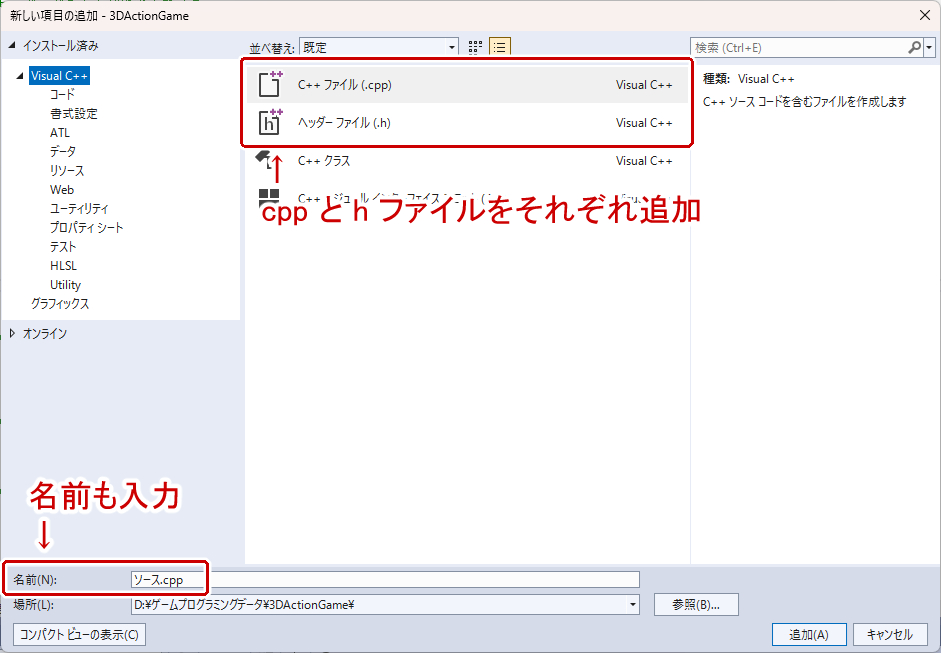This screenshot has width=941, height=653.
Task: Collapse the インストール済み section
Action: 14,46
